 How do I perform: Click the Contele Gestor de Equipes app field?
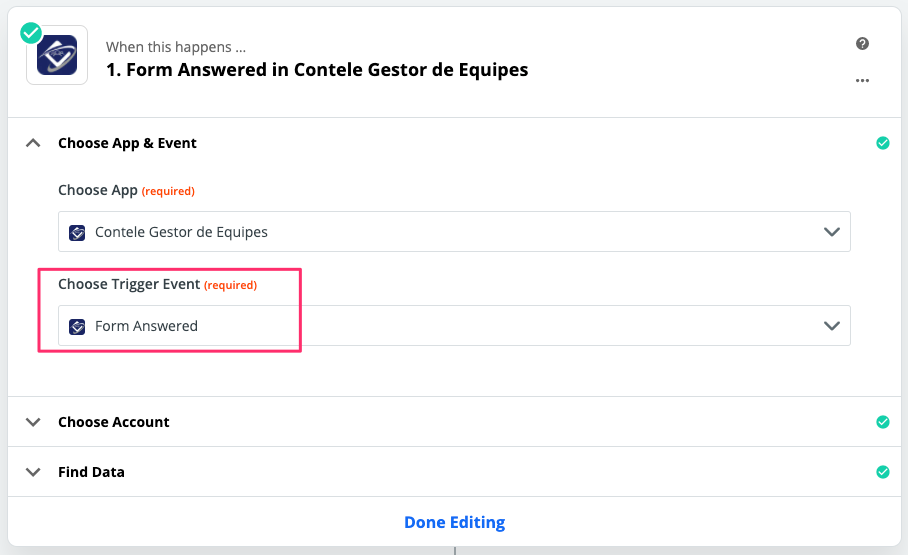click(x=454, y=232)
